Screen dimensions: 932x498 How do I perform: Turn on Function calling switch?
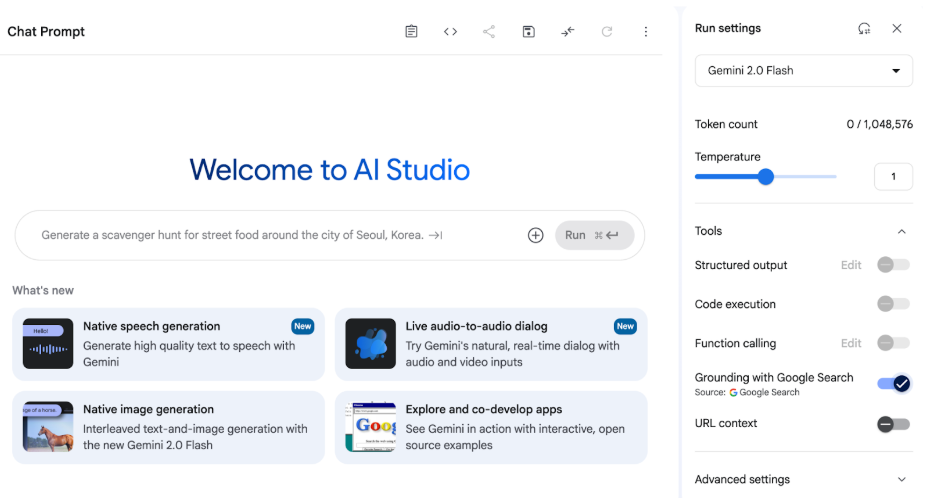[x=893, y=343]
